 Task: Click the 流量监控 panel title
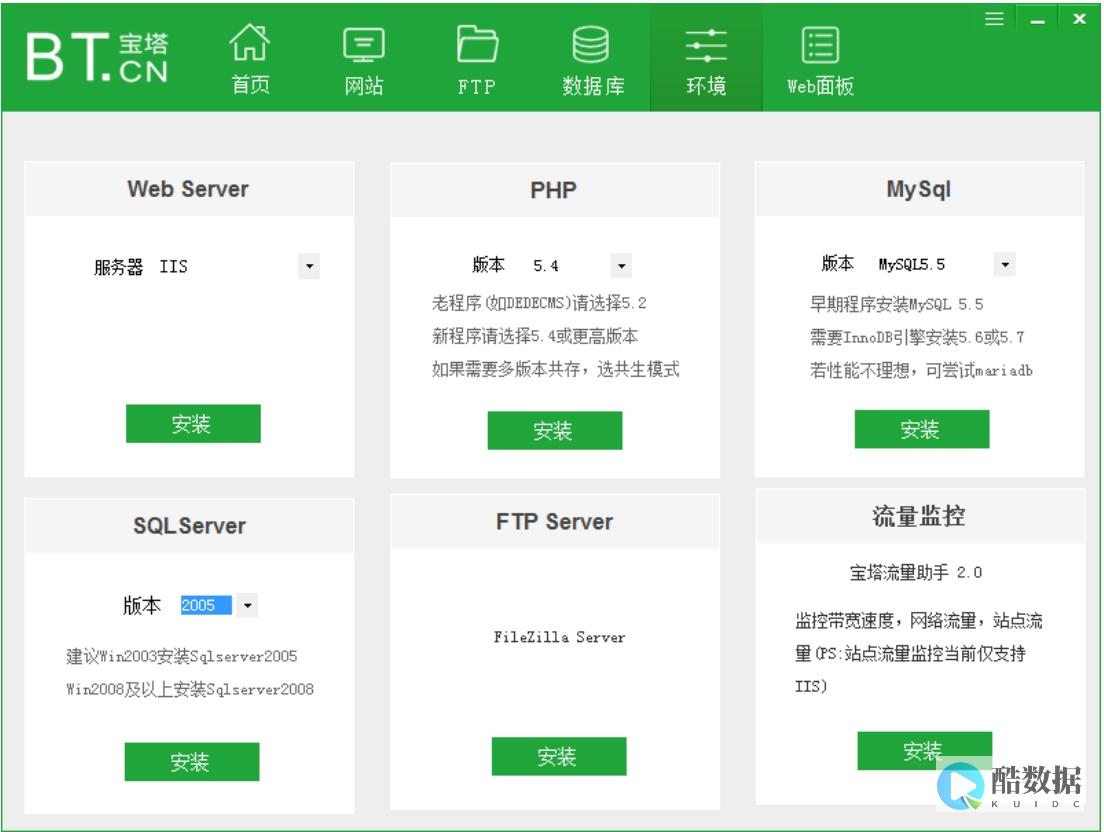click(918, 516)
